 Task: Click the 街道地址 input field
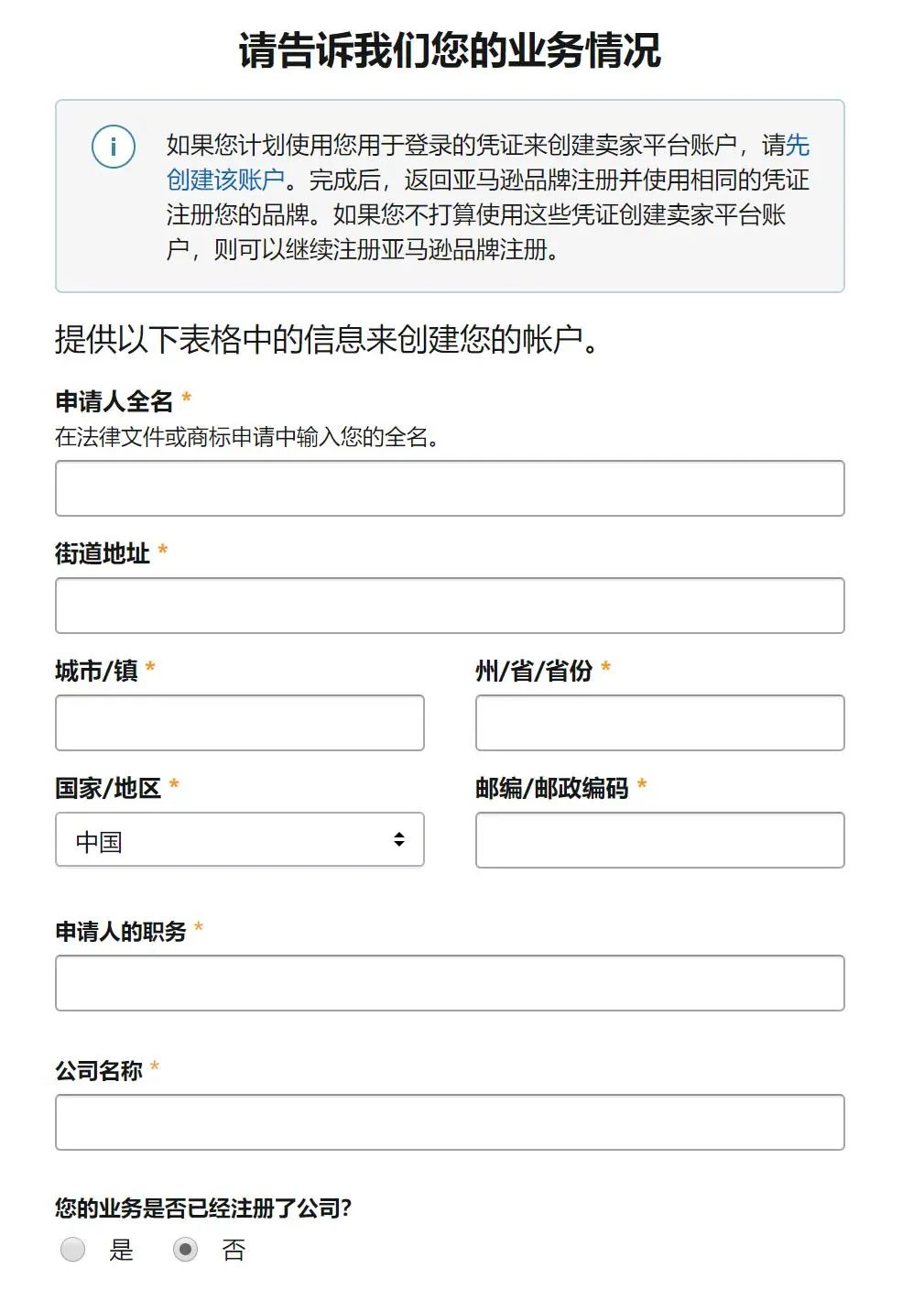(x=451, y=606)
